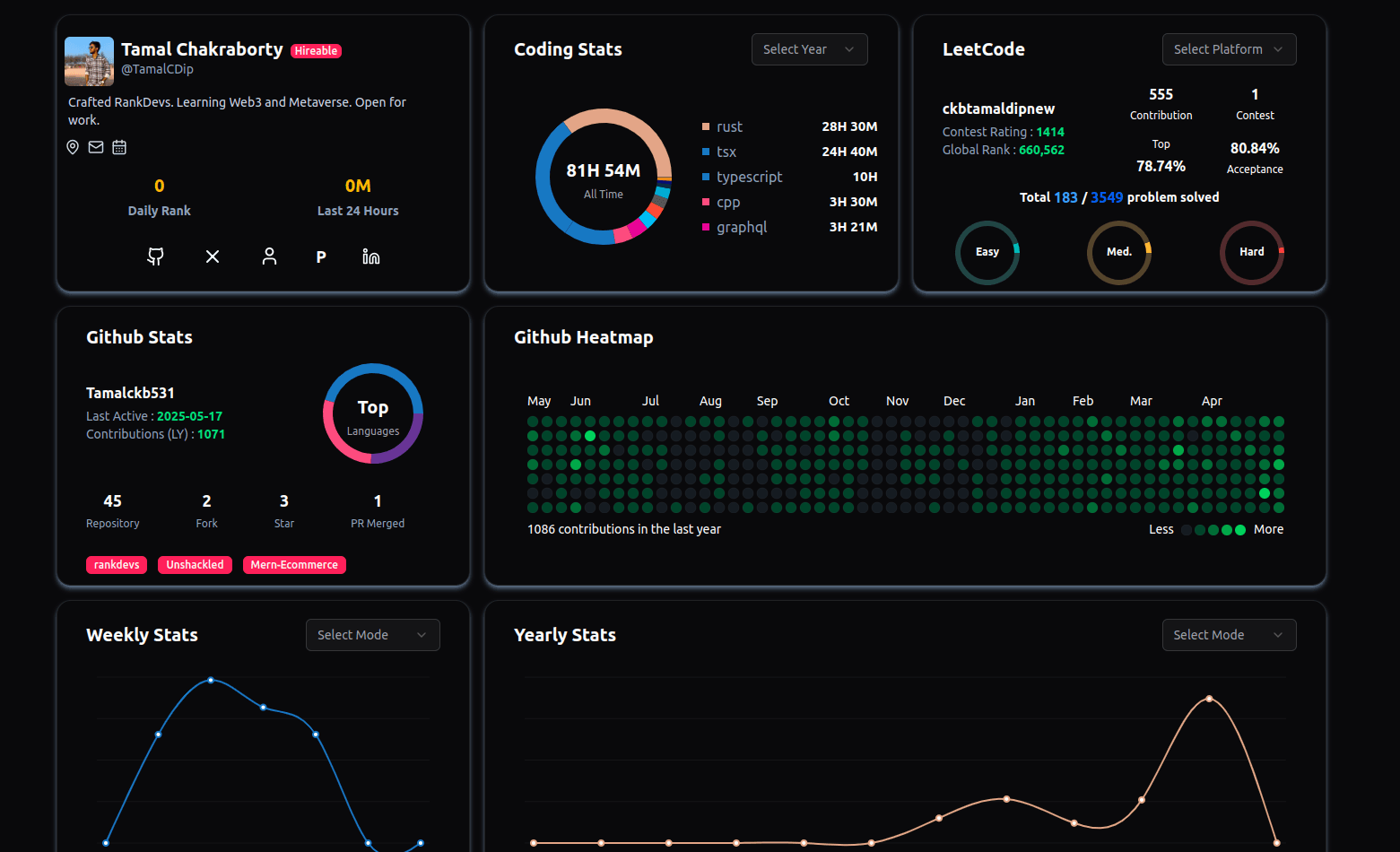Click the Global Rank 660,562 value
The width and height of the screenshot is (1400, 852).
[1041, 150]
